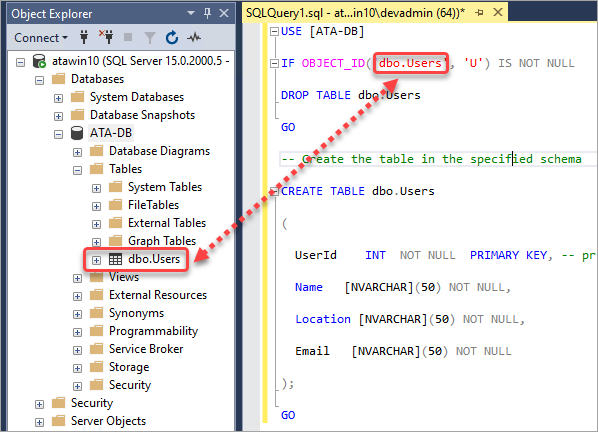Select Database Snapshots tree item
Viewport: 598px width, 432px height.
(x=142, y=115)
